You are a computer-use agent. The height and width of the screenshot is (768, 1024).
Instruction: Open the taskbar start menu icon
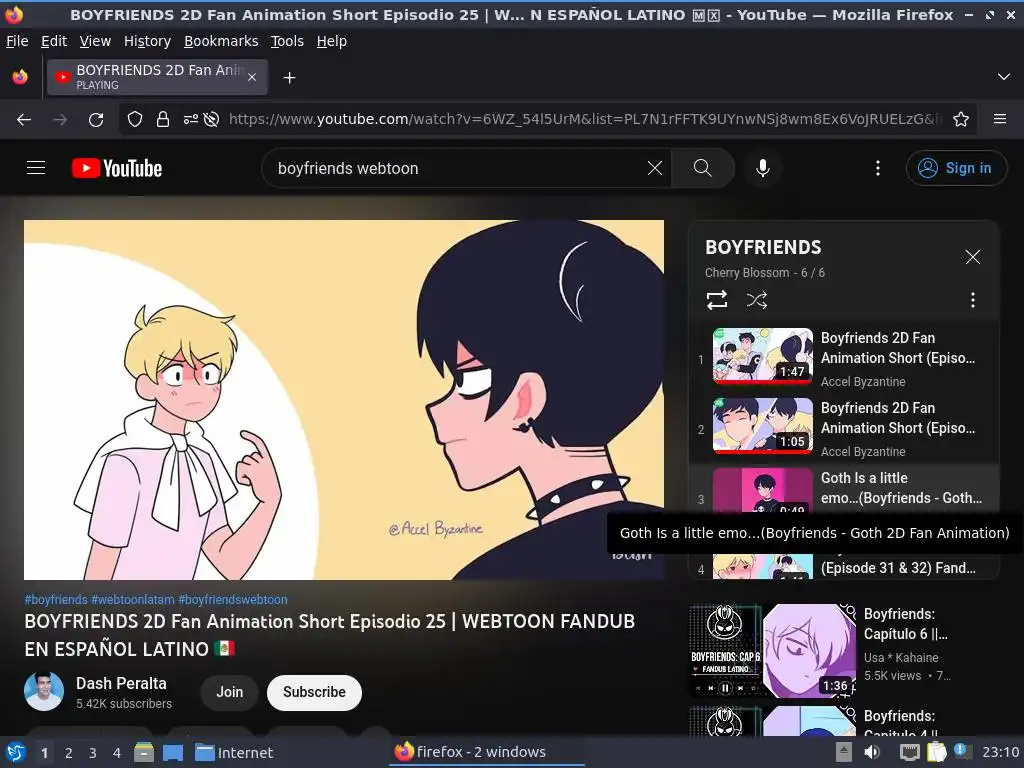tap(16, 752)
